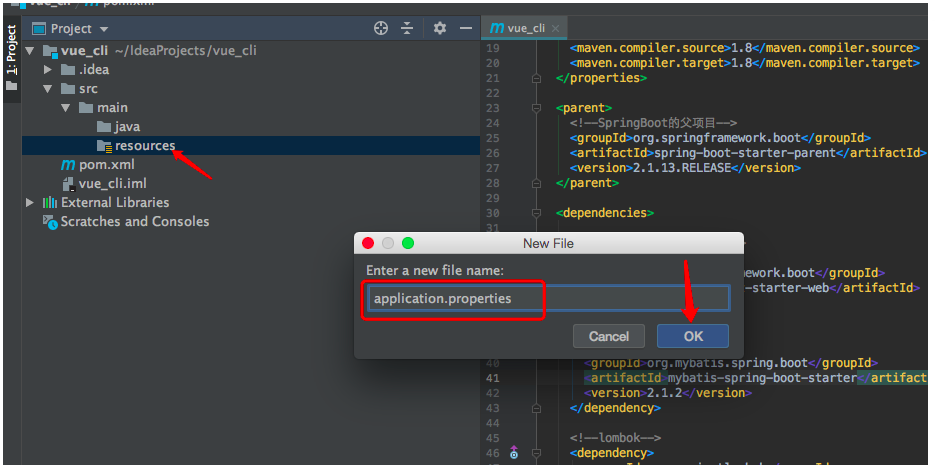Fold the parent closing tag at line 28
The image size is (935, 469).
coord(536,183)
